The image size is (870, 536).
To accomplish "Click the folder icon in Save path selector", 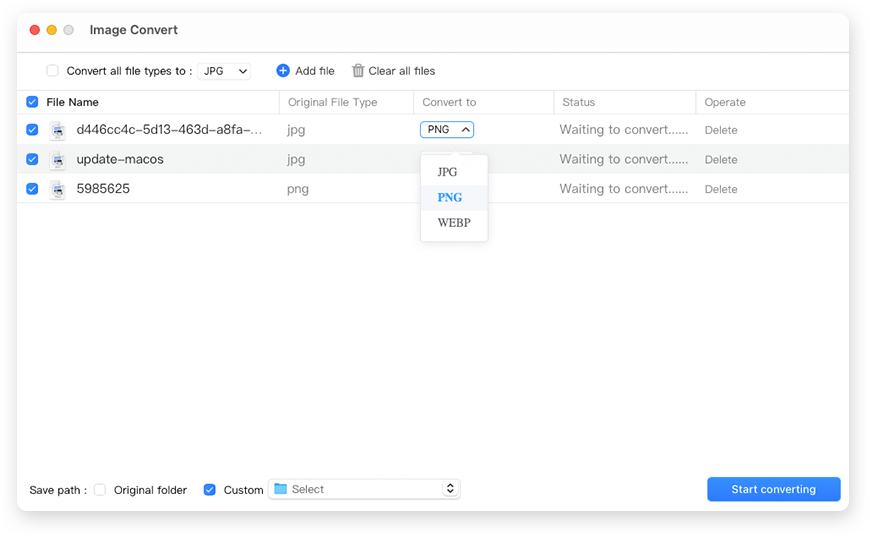I will (281, 489).
